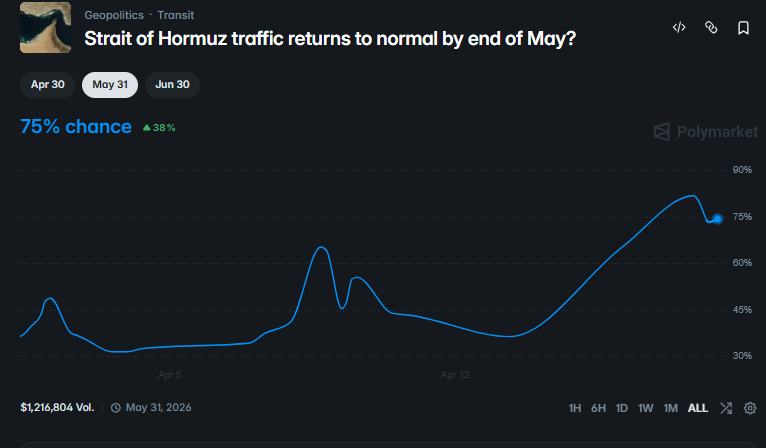Image resolution: width=766 pixels, height=448 pixels.
Task: Show the 1M chart range
Action: point(671,408)
